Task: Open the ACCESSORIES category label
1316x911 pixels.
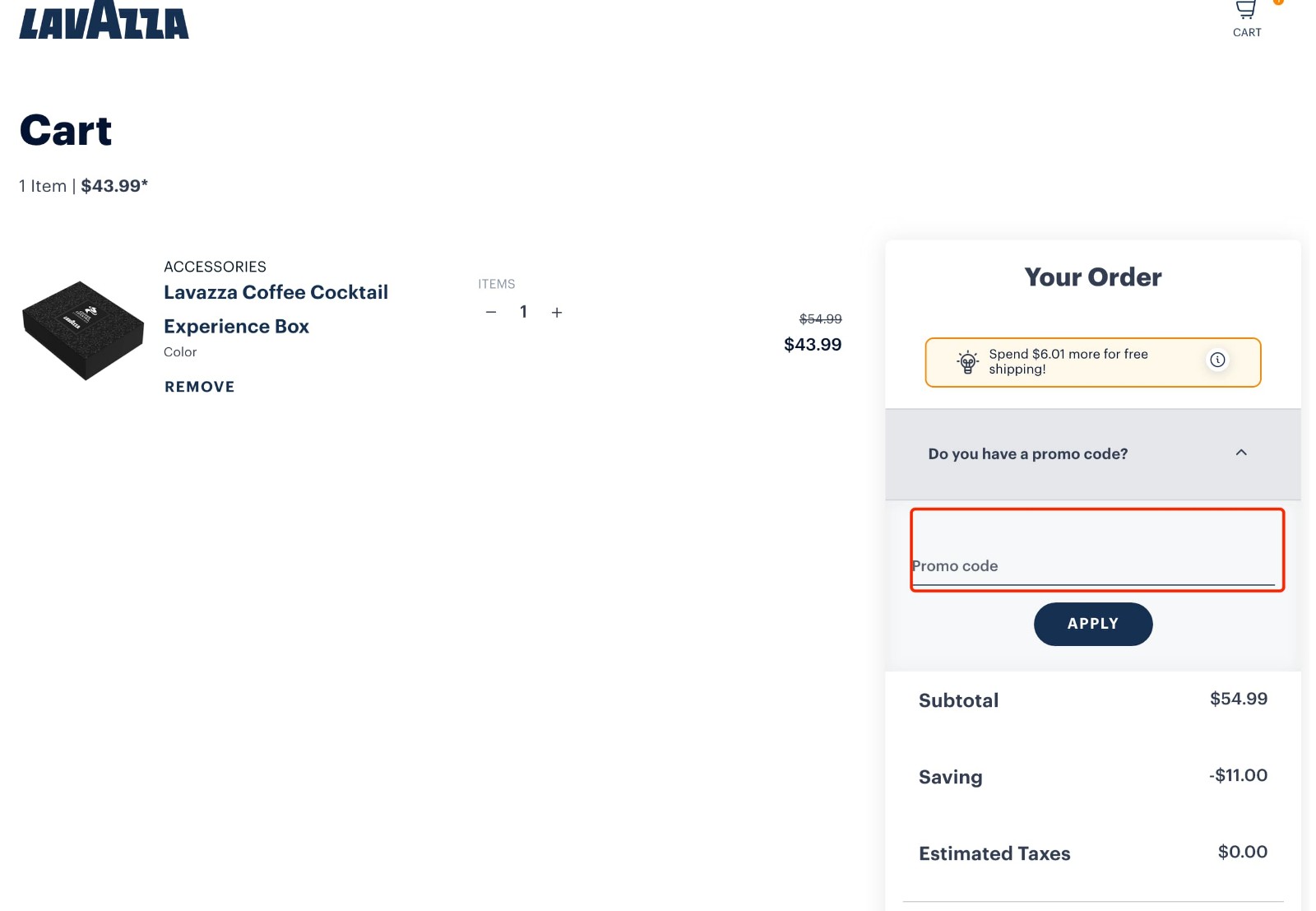Action: (x=215, y=266)
